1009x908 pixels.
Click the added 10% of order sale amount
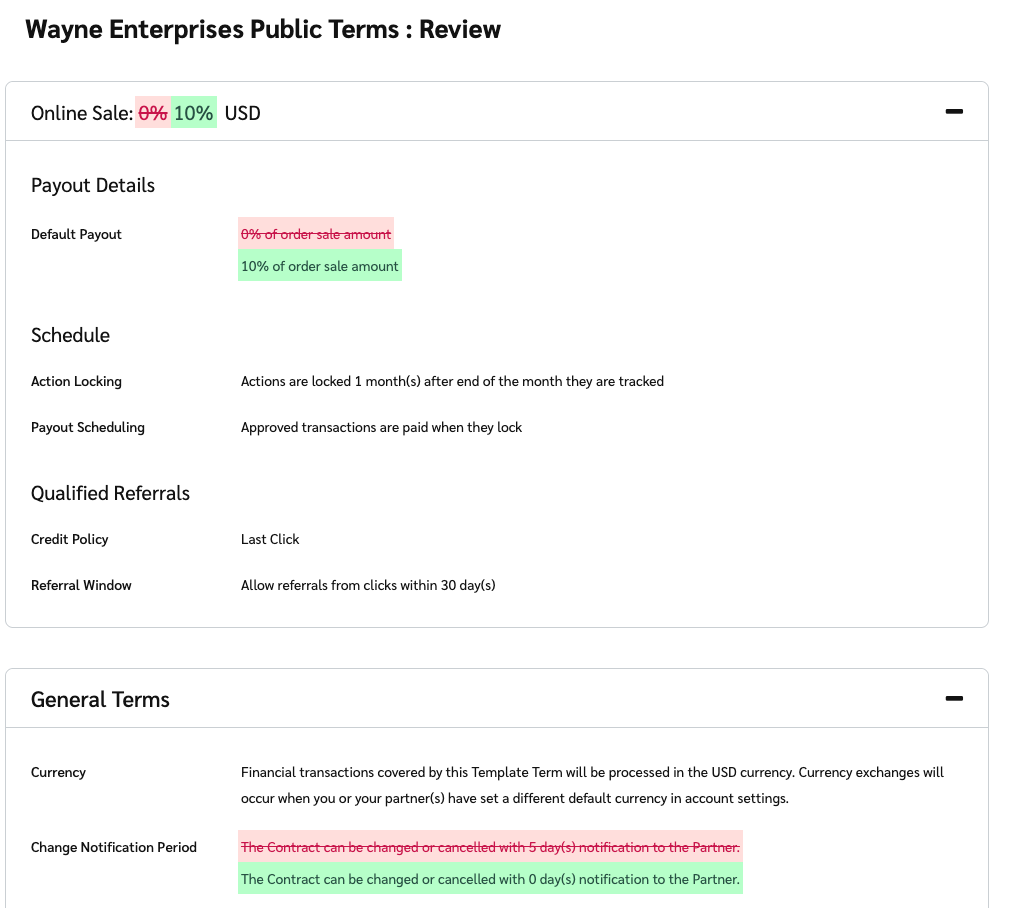[319, 266]
